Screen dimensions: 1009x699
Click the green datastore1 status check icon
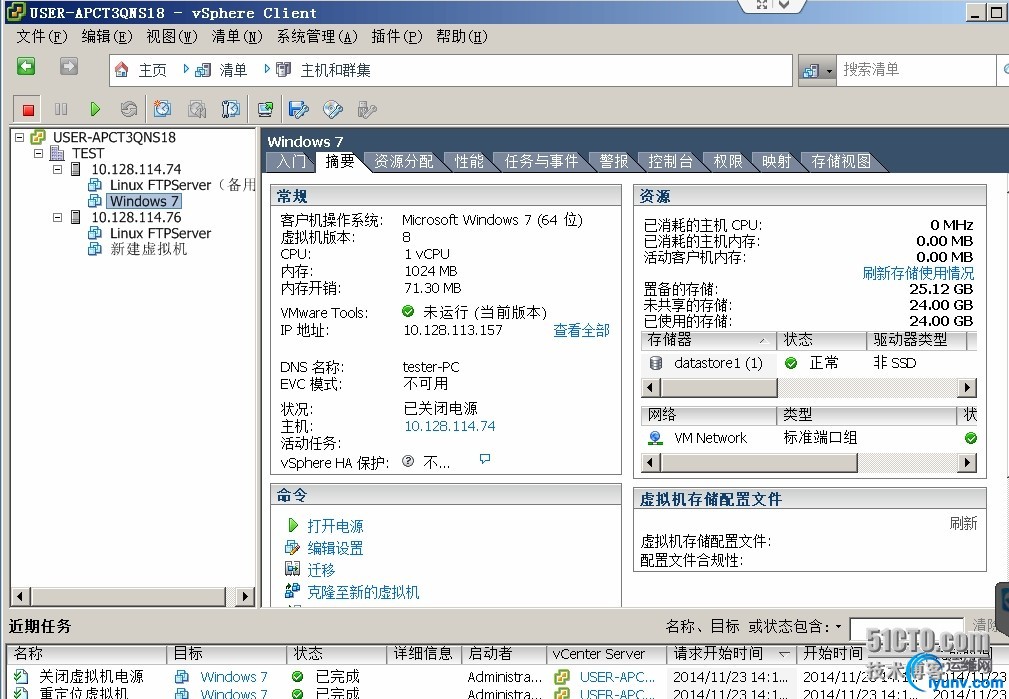tap(791, 363)
